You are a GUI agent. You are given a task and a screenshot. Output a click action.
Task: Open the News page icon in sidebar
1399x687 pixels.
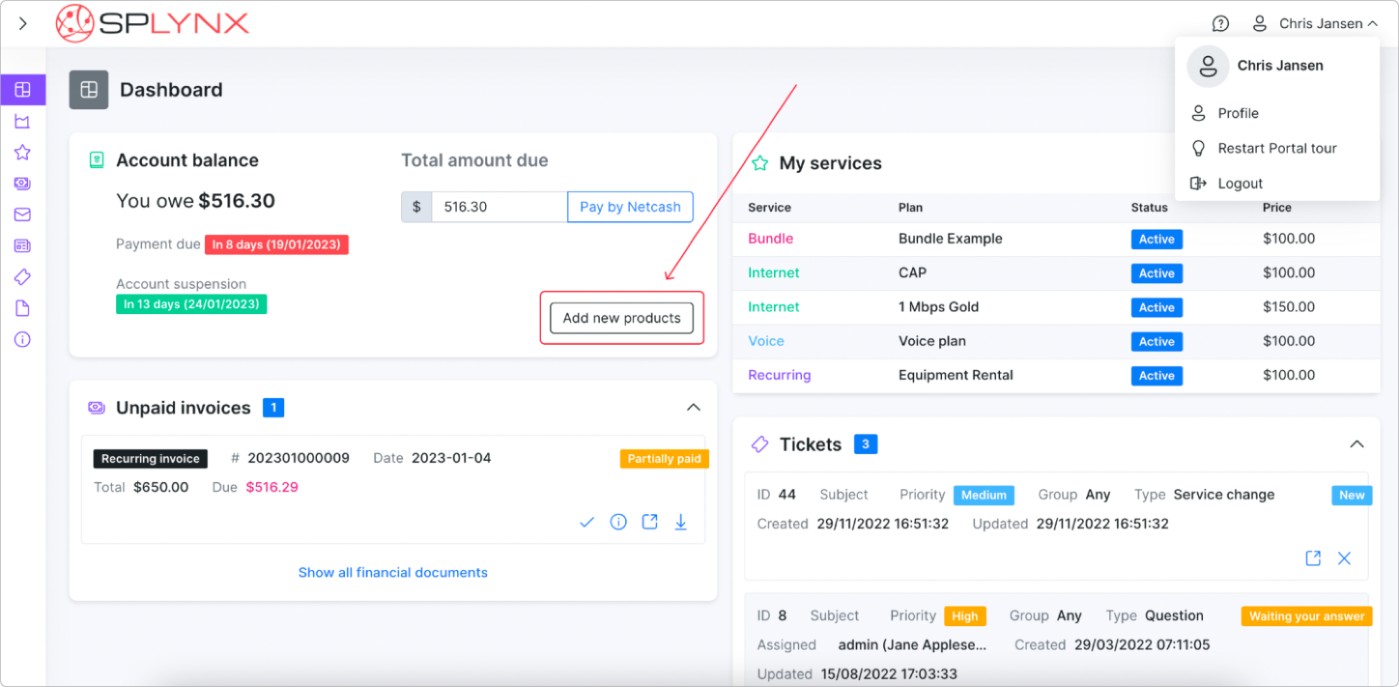tap(22, 245)
